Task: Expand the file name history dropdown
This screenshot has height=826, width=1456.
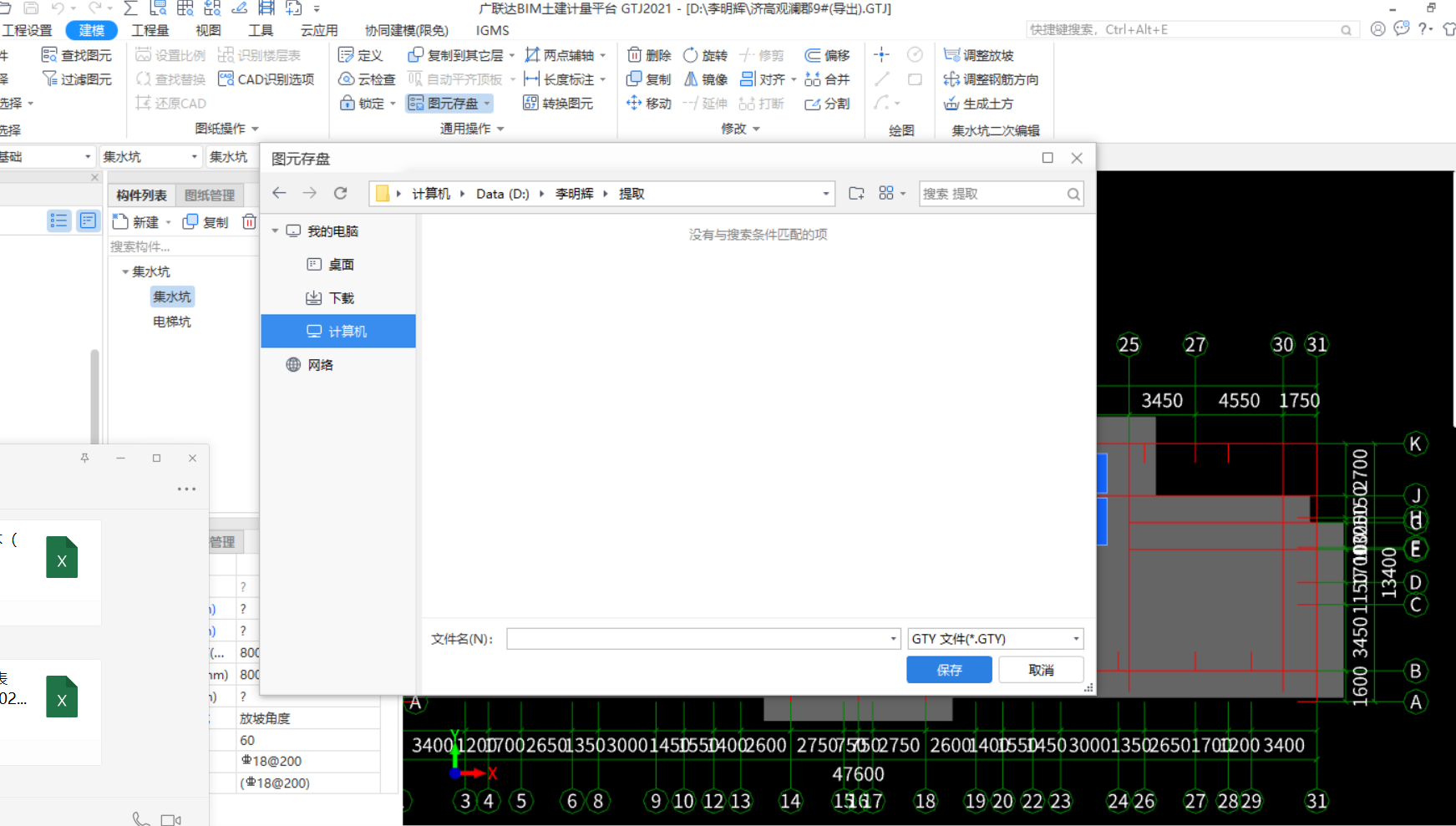Action: (x=893, y=639)
